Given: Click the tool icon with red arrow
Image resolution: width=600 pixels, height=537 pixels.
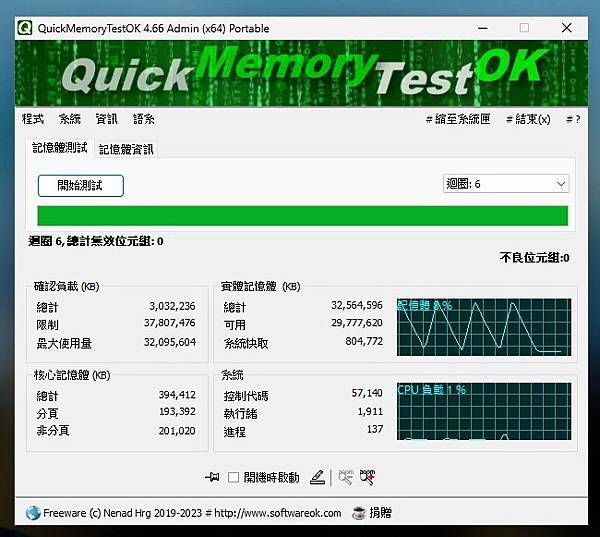Looking at the screenshot, I should tap(367, 477).
